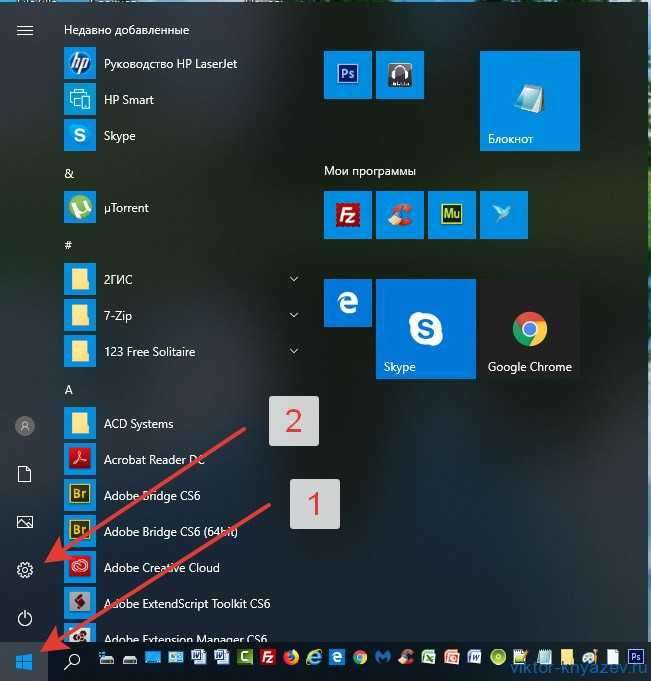Open the green disc icon in taskbar

point(498,657)
